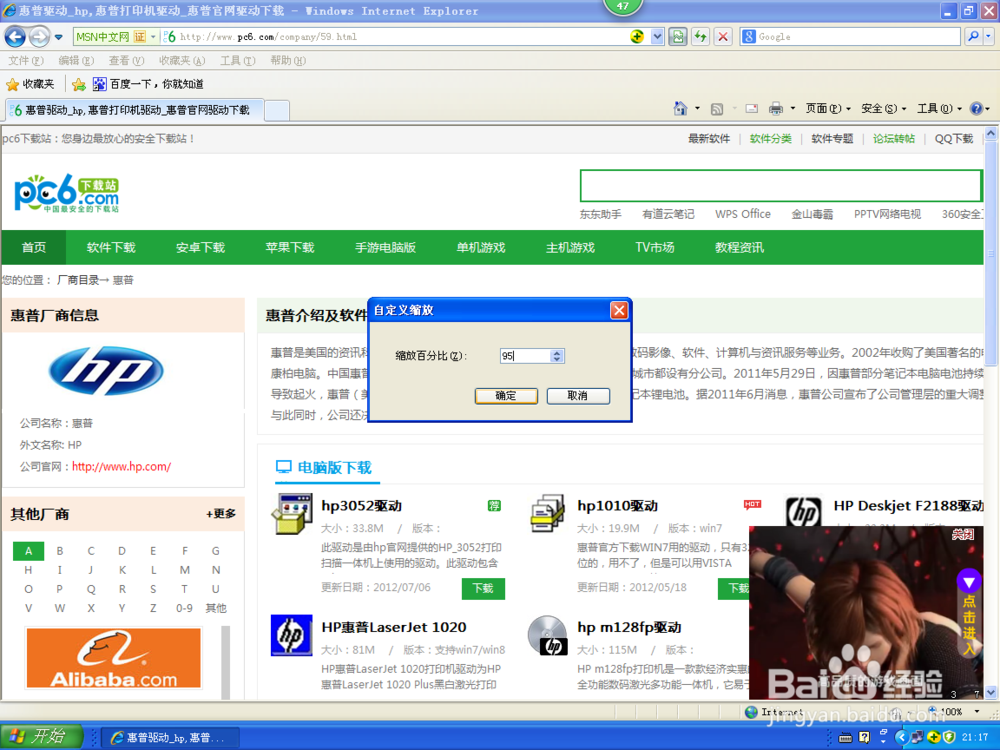
Task: Open a new blank tab
Action: pyautogui.click(x=277, y=110)
